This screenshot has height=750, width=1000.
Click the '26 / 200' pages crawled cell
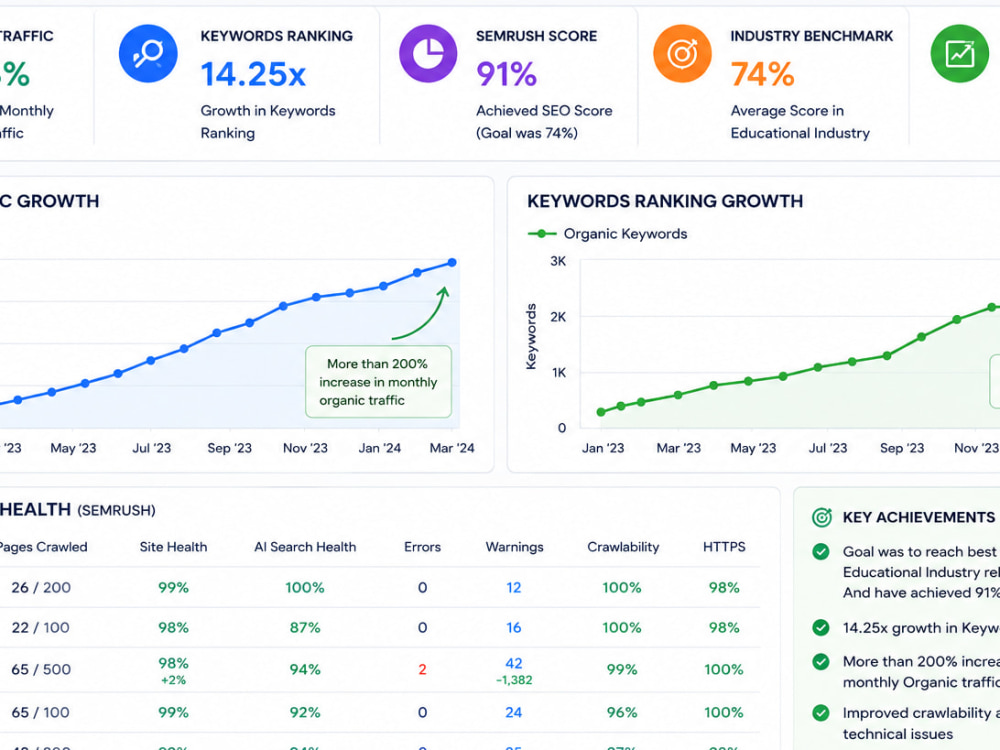pos(41,587)
